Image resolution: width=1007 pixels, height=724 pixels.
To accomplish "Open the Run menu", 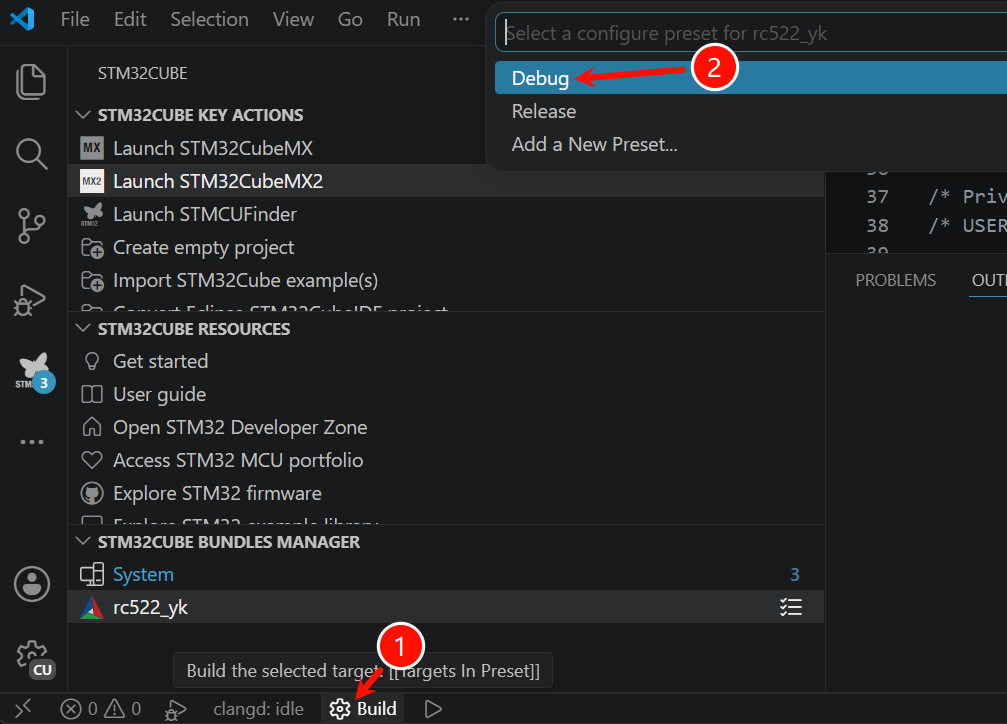I will pos(403,19).
